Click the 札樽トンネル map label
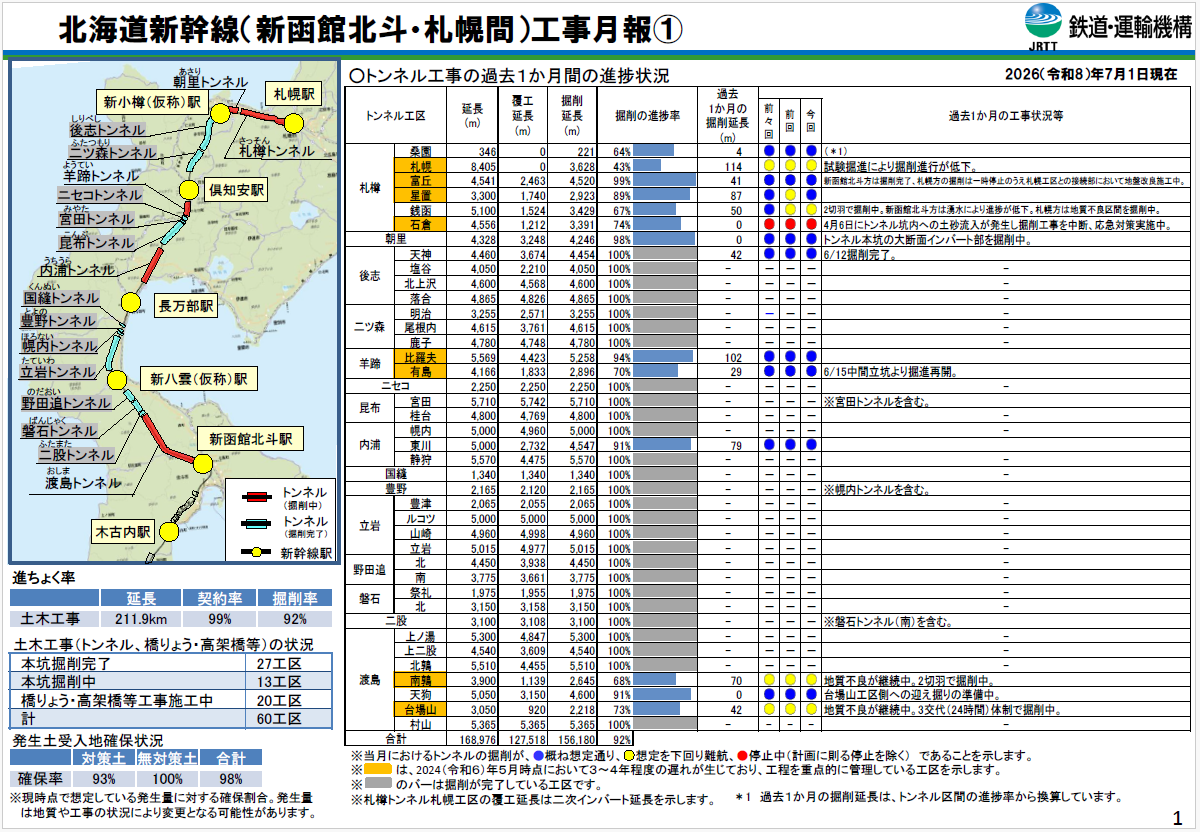The width and height of the screenshot is (1200, 832). pos(276,151)
